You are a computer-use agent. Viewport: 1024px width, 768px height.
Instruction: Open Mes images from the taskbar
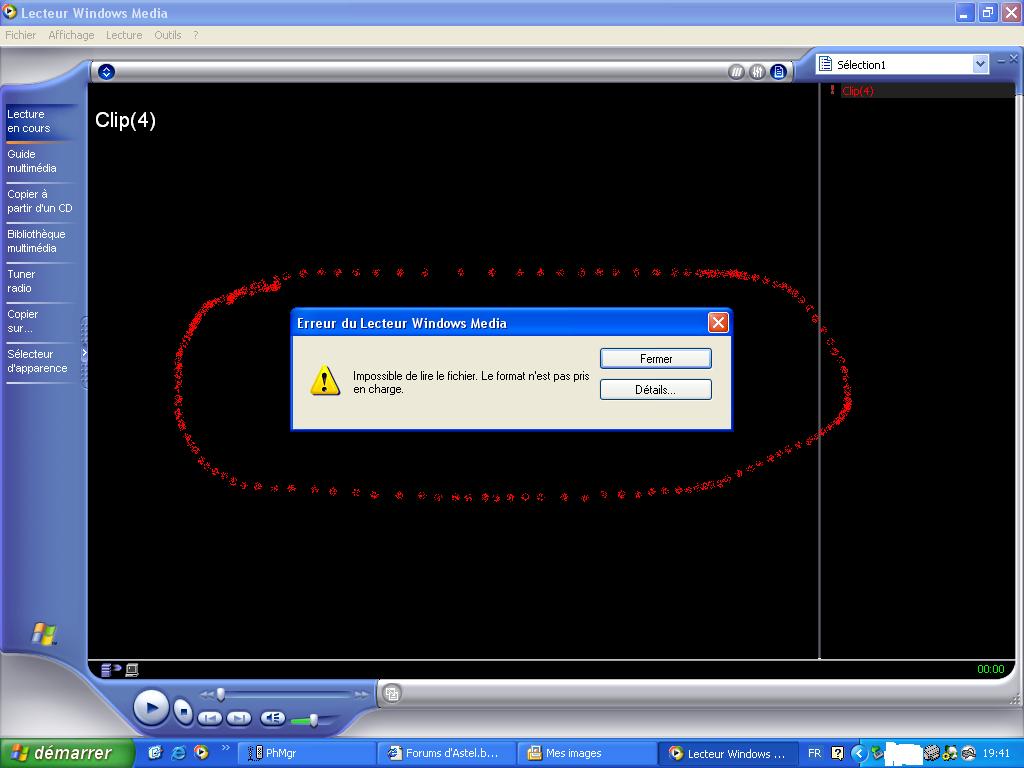click(573, 753)
